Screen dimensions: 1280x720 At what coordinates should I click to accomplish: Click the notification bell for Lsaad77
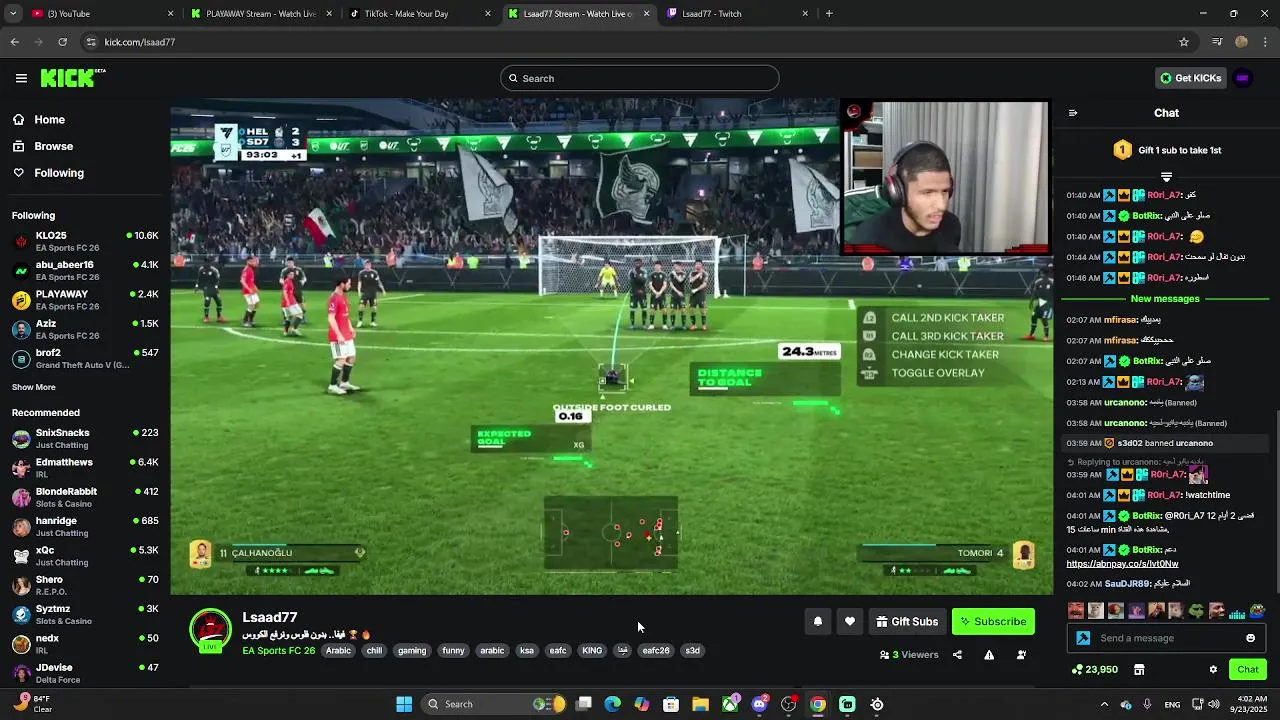818,621
